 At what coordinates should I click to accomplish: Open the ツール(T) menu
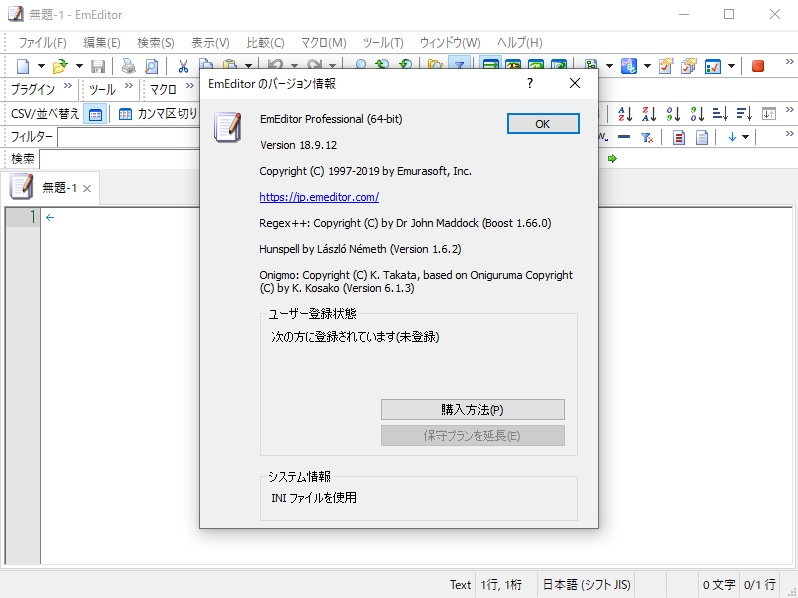(x=383, y=43)
